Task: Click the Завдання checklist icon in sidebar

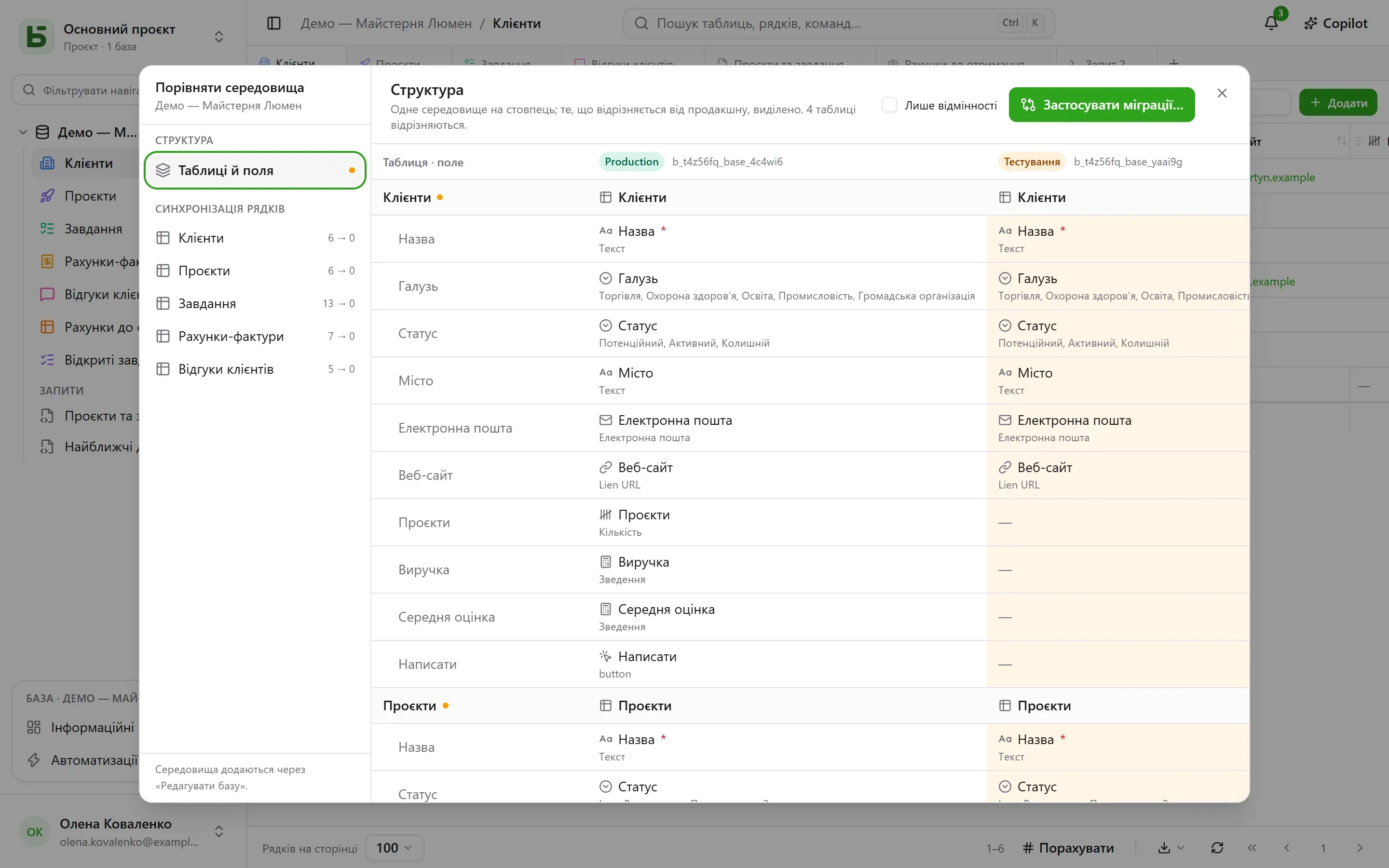Action: (47, 229)
